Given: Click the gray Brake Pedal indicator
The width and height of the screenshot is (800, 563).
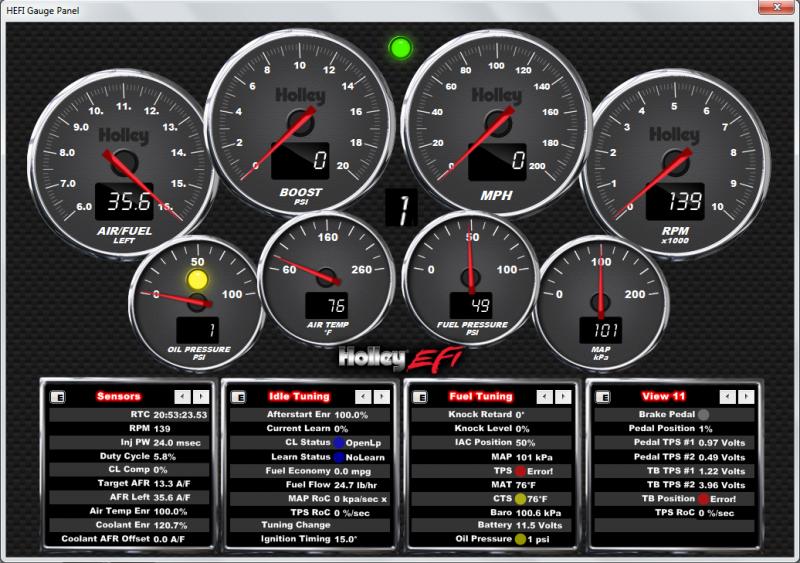Looking at the screenshot, I should (x=703, y=414).
